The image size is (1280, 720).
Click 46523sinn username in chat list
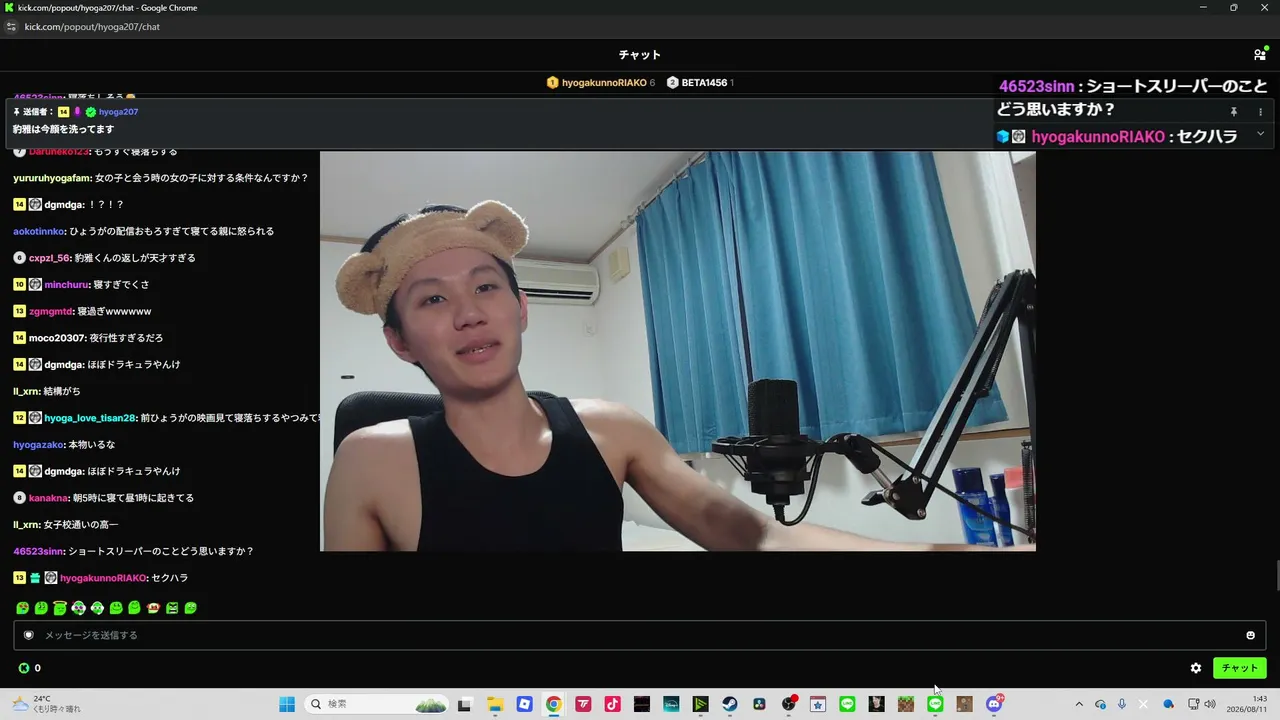(39, 551)
